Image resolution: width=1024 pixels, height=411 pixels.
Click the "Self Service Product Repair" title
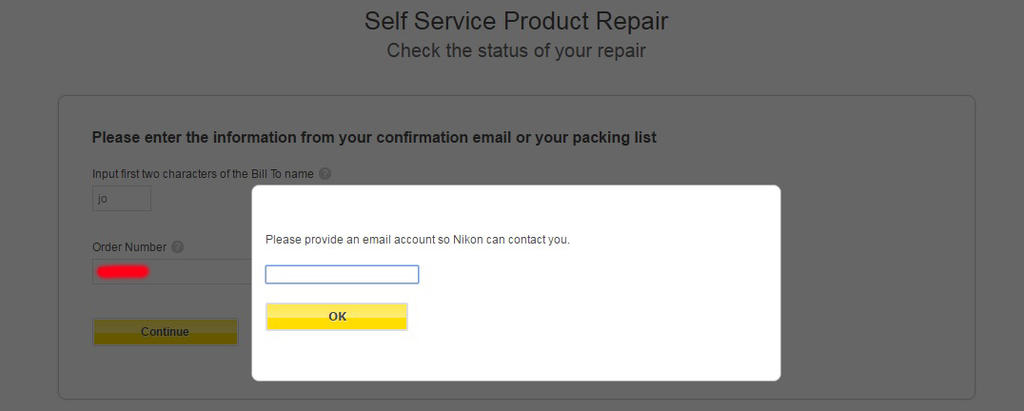(516, 21)
